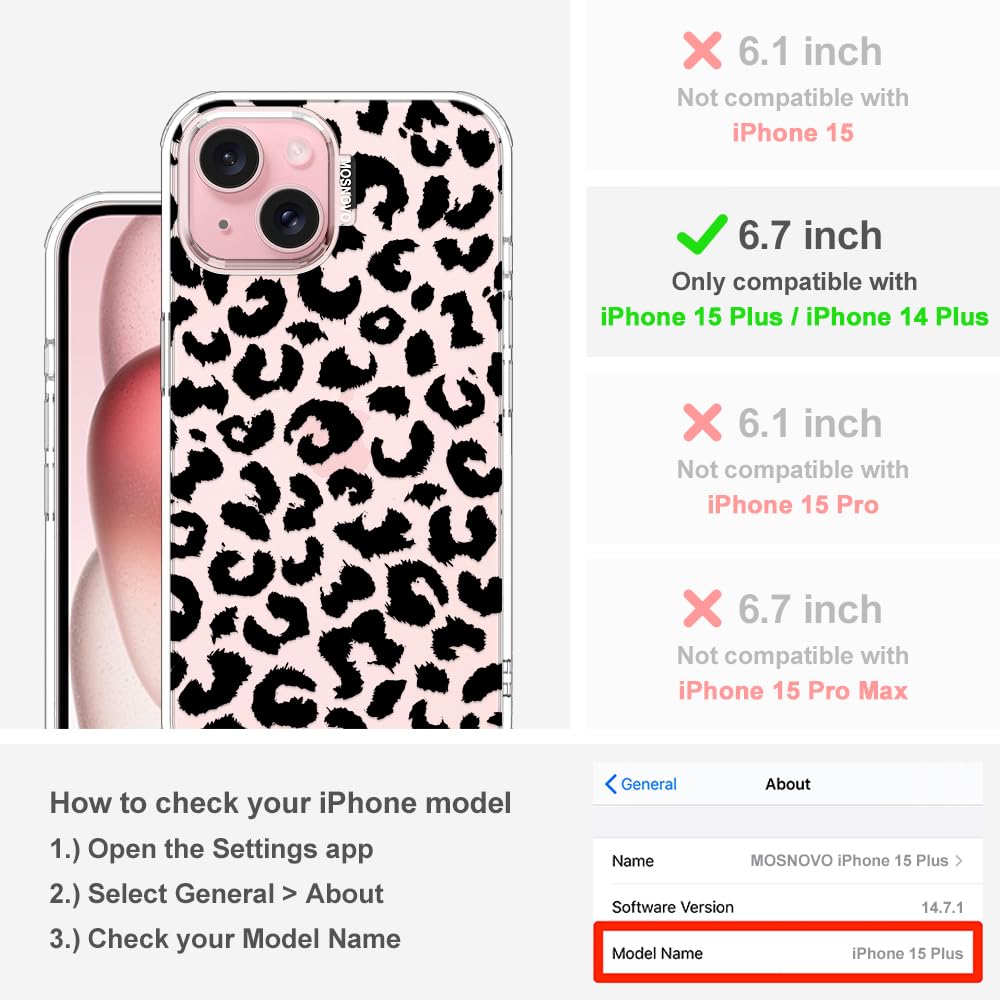This screenshot has height=1000, width=1000.
Task: Click the green checkmark beside 6.7 inch
Action: (x=702, y=234)
